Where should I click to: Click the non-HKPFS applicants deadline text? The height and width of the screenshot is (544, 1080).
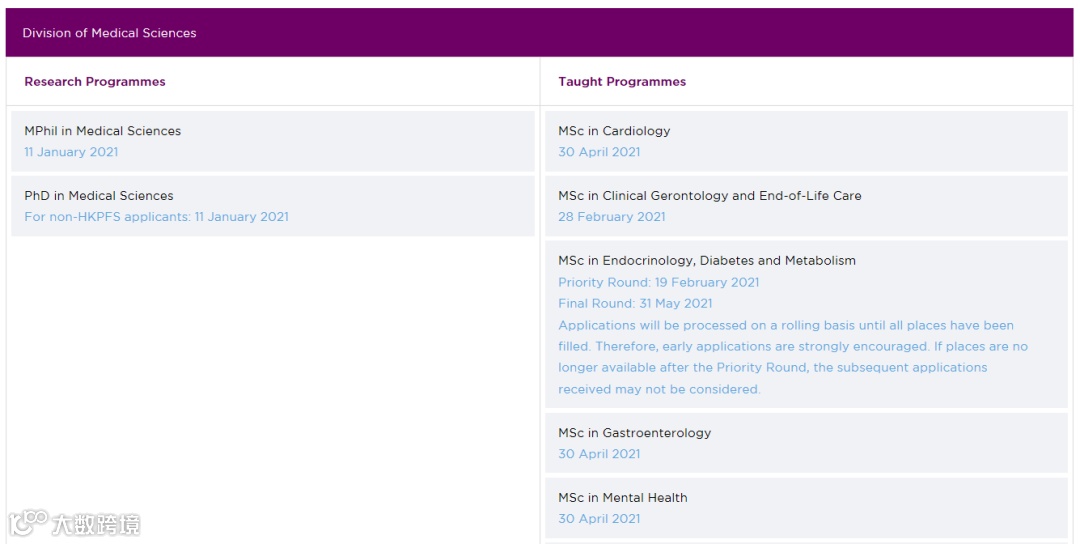pyautogui.click(x=156, y=217)
